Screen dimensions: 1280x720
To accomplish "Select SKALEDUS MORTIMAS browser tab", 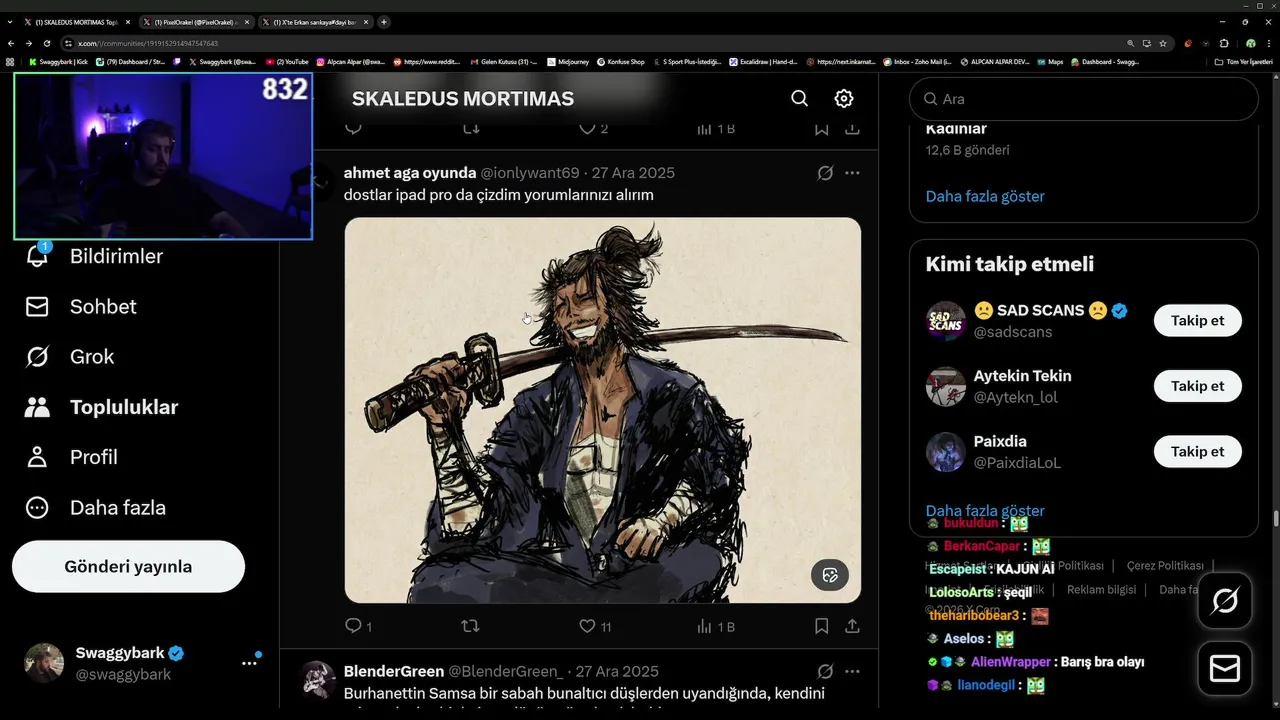I will click(x=76, y=22).
